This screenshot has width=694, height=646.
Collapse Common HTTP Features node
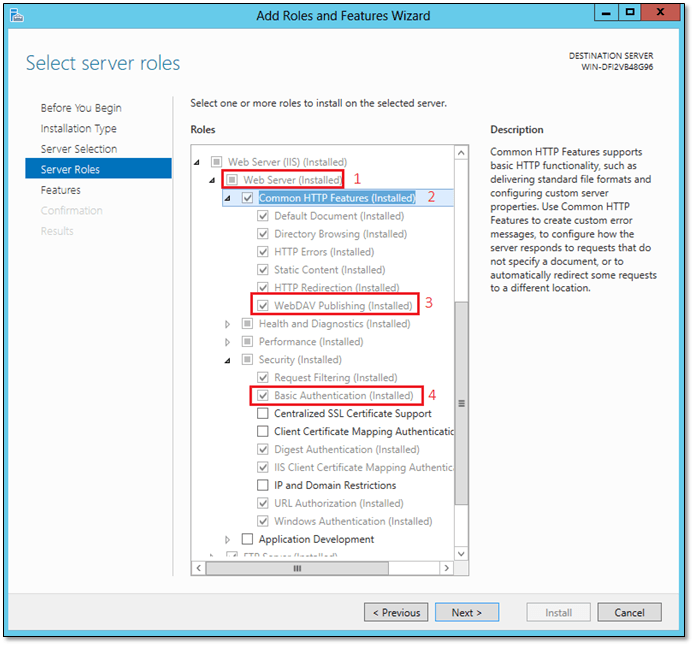228,199
